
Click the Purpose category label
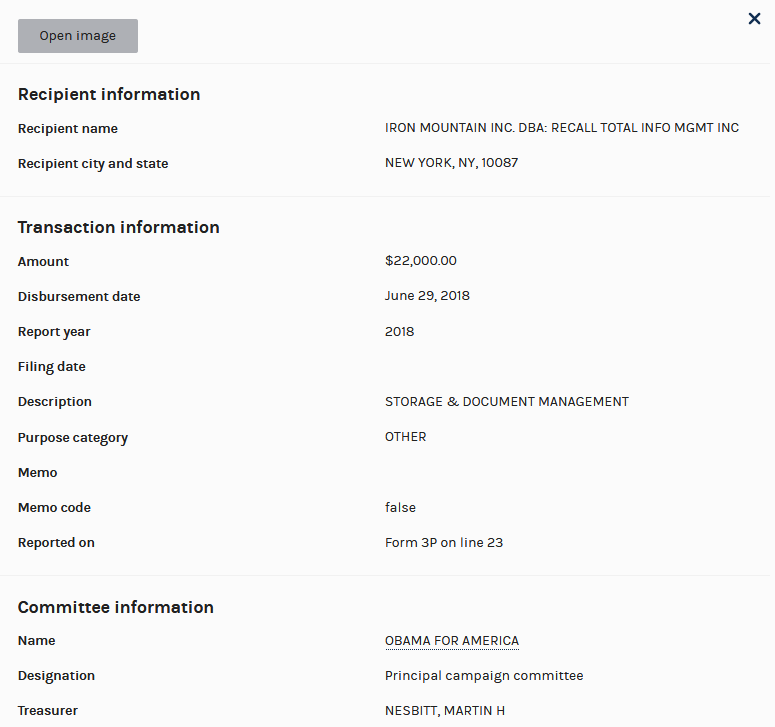click(x=73, y=438)
